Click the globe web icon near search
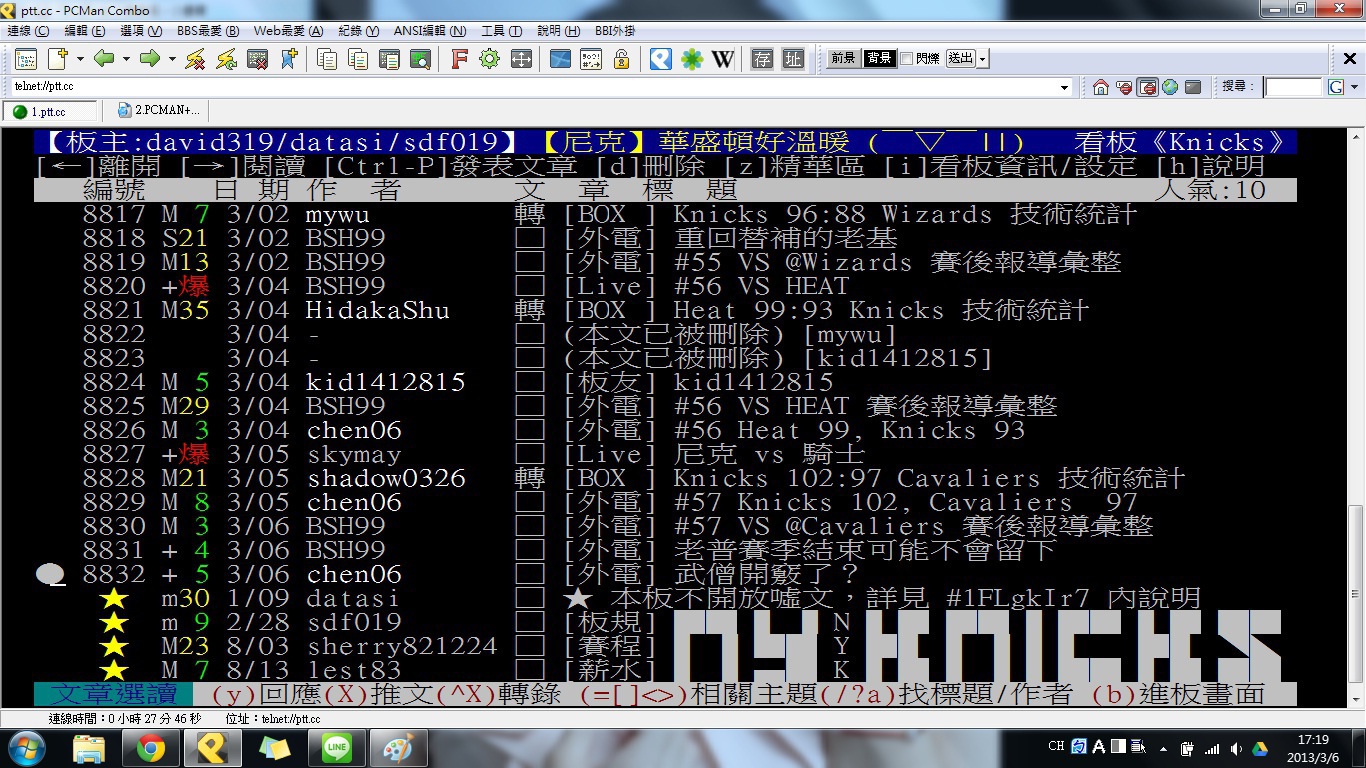Image resolution: width=1366 pixels, height=768 pixels. (1170, 87)
